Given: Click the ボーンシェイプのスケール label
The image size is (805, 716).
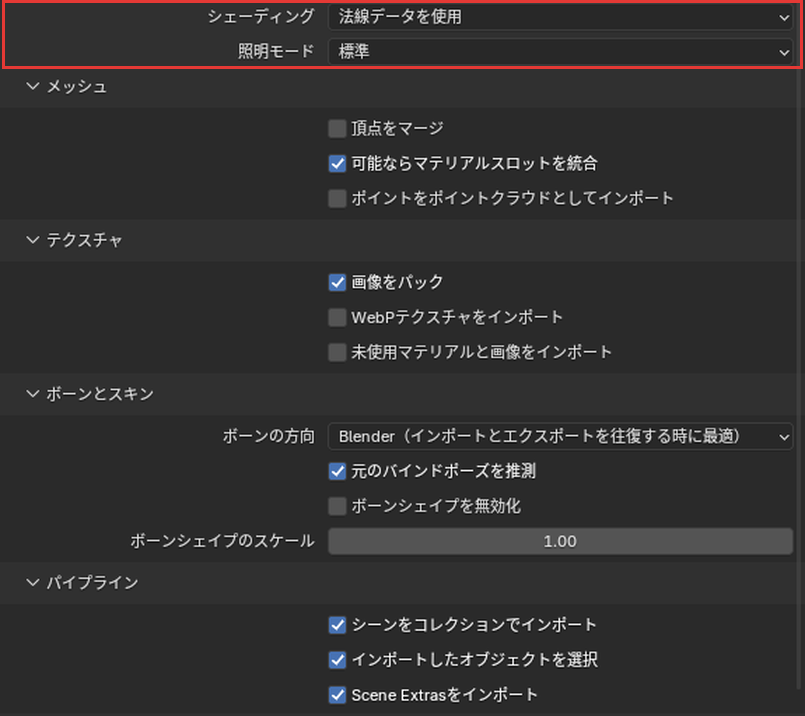Looking at the screenshot, I should [222, 541].
